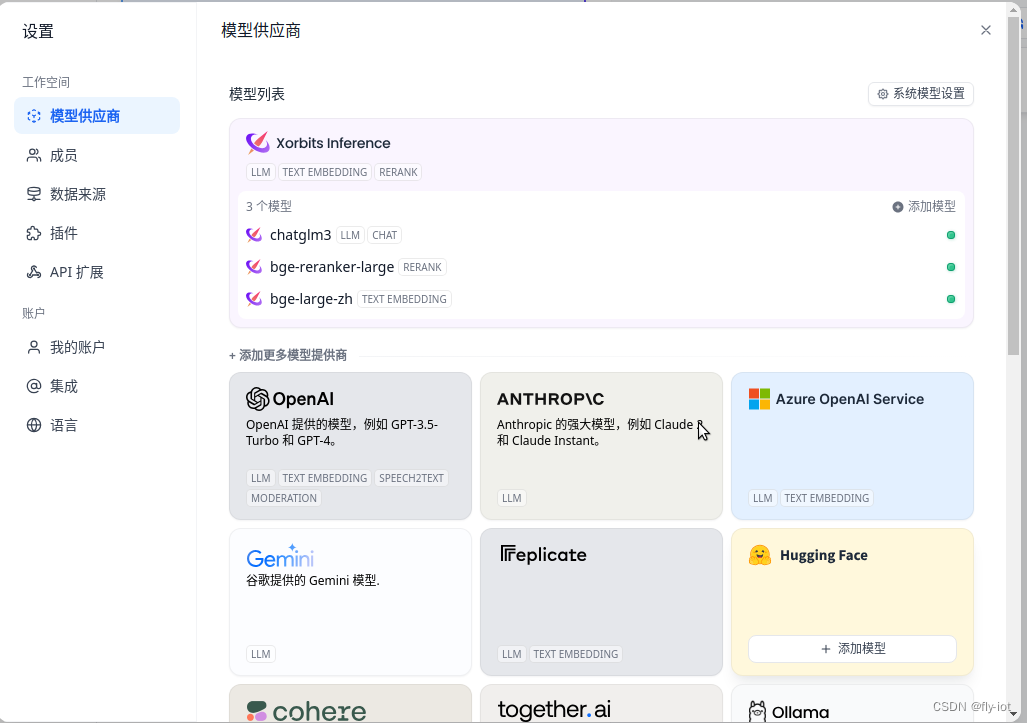Open the API 扩展 section

coord(97,272)
